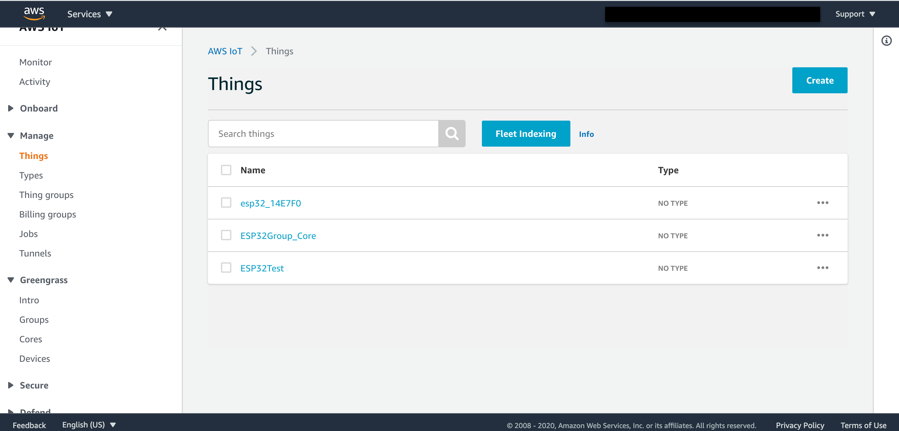Expand the Secure section
Image resolution: width=899 pixels, height=431 pixels.
(x=28, y=385)
